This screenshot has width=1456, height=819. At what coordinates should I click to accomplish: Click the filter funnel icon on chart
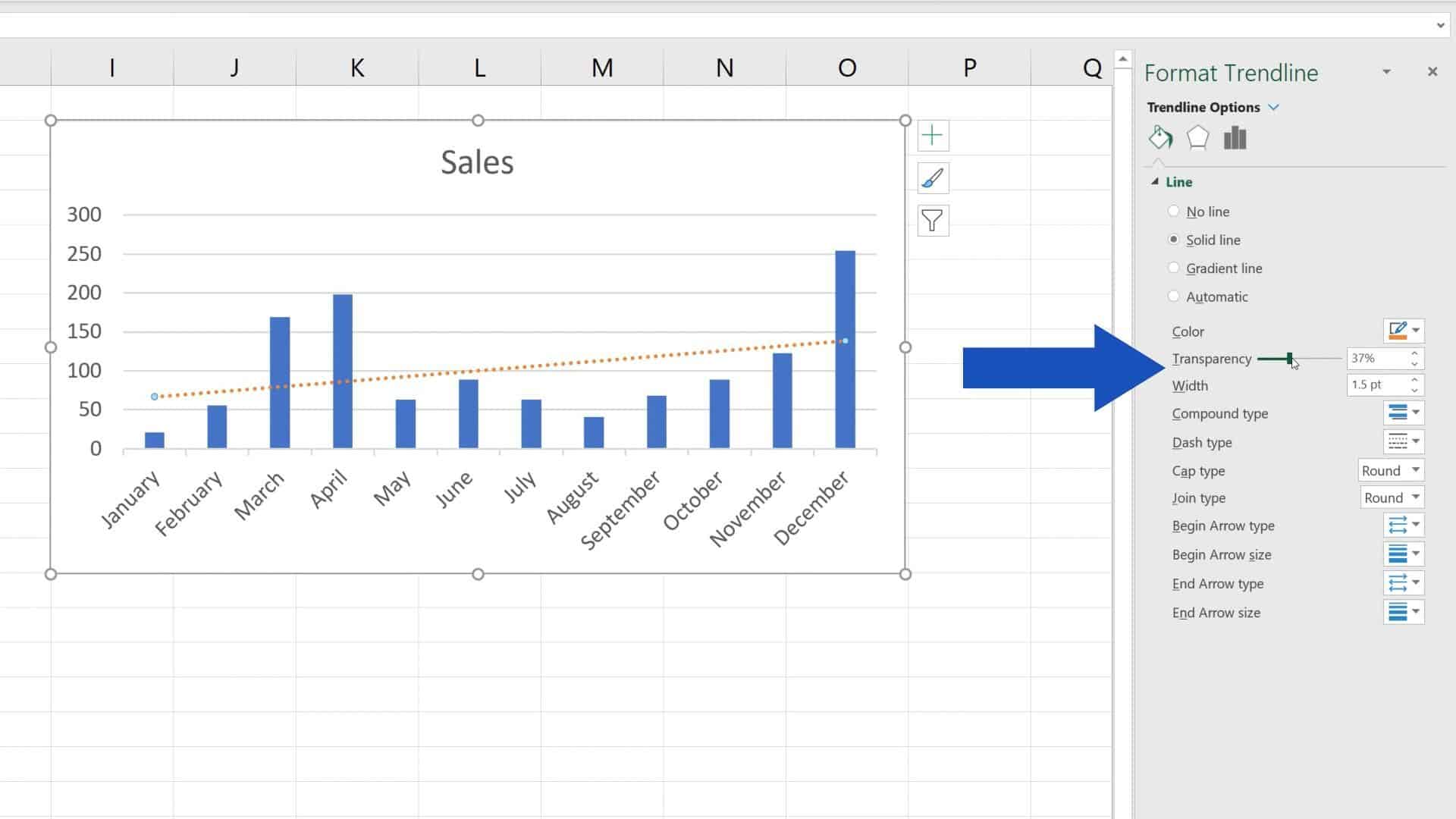point(932,220)
